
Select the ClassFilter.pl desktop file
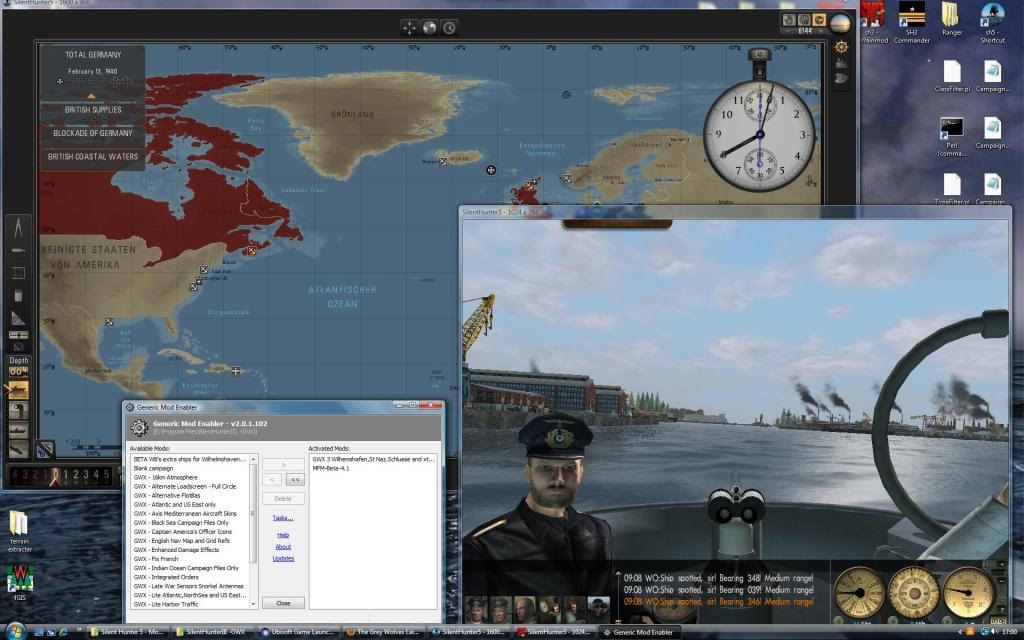pyautogui.click(x=952, y=76)
